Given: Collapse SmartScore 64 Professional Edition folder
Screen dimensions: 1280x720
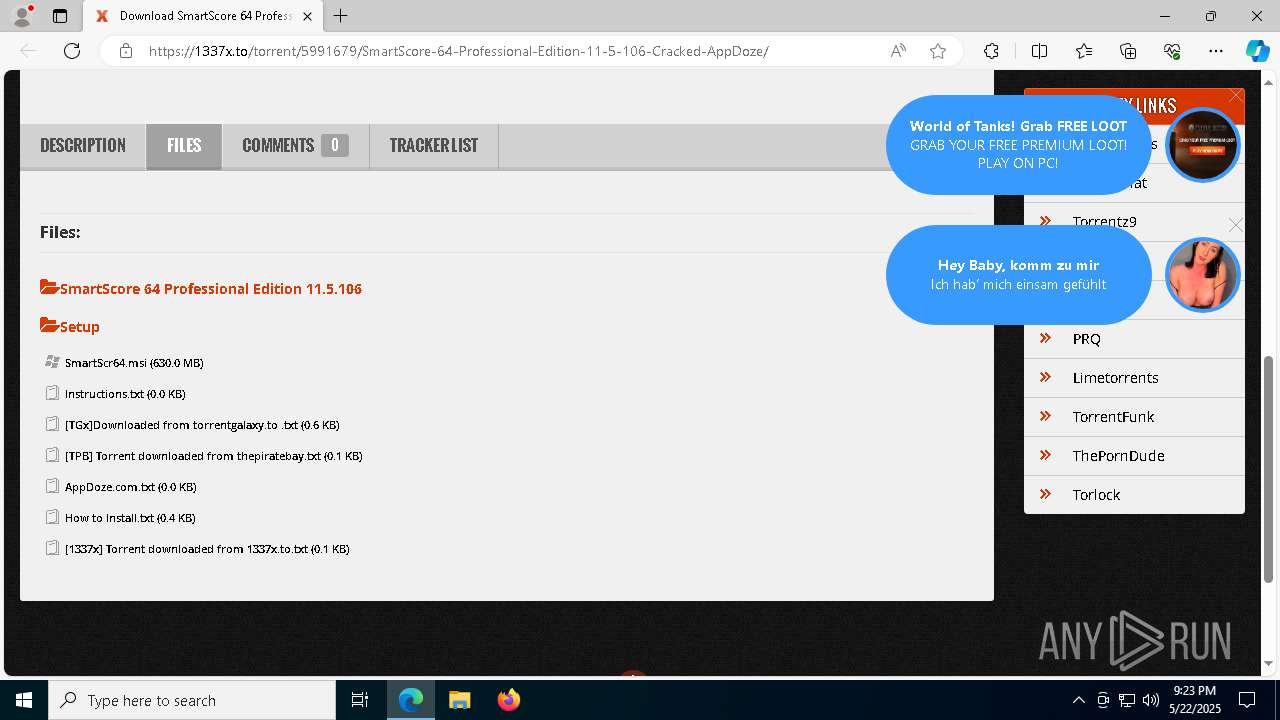Looking at the screenshot, I should click(x=201, y=288).
